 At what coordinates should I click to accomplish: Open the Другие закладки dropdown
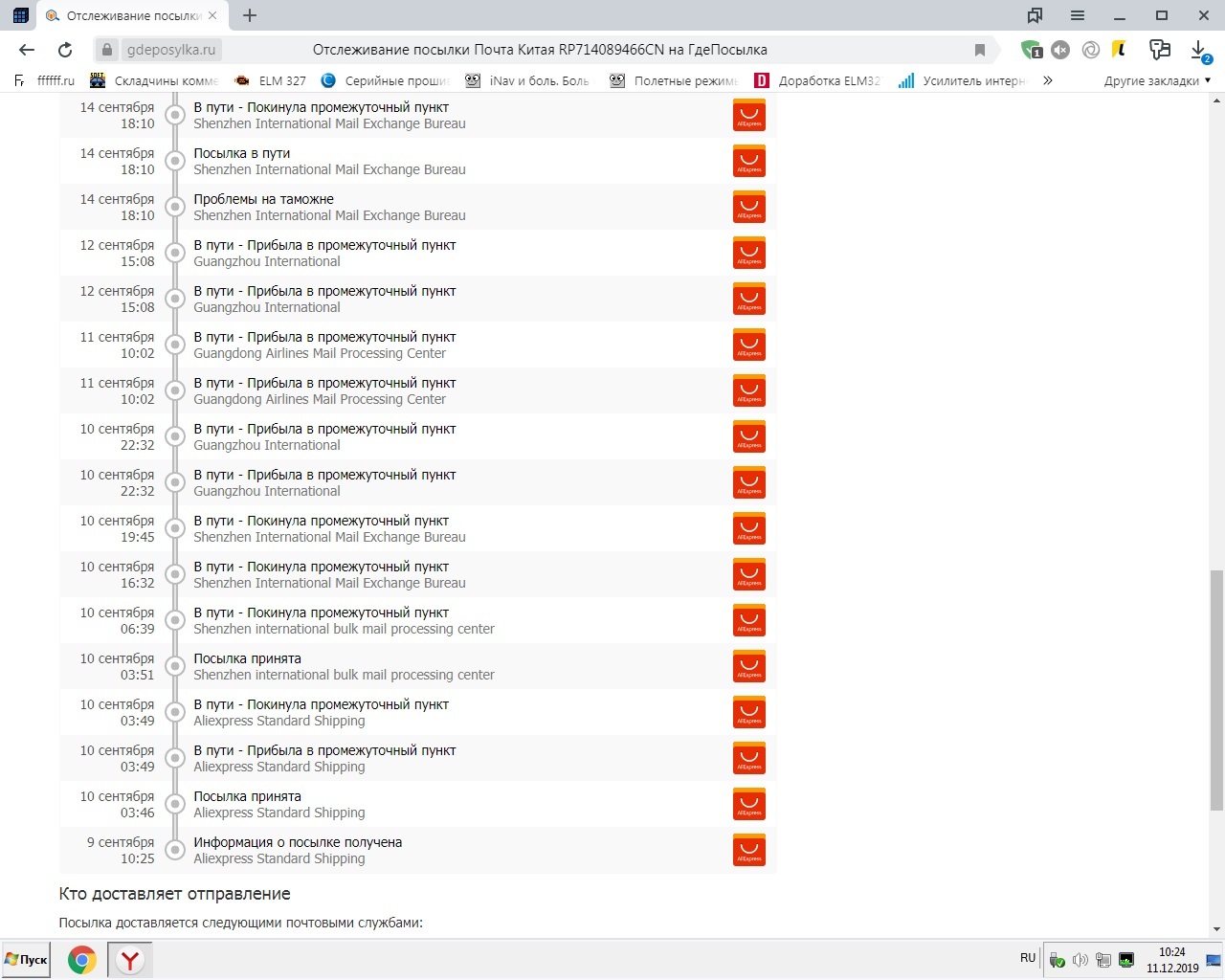[x=1157, y=80]
